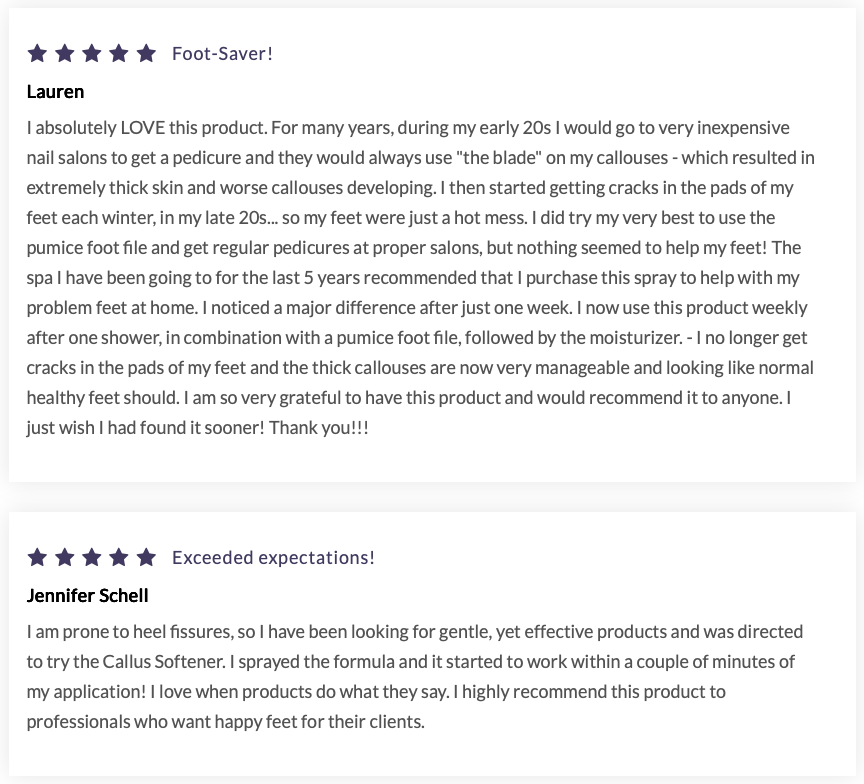Click the capitalized word LOVE in Lauren's review
Screen dimensions: 864x784
143,128
